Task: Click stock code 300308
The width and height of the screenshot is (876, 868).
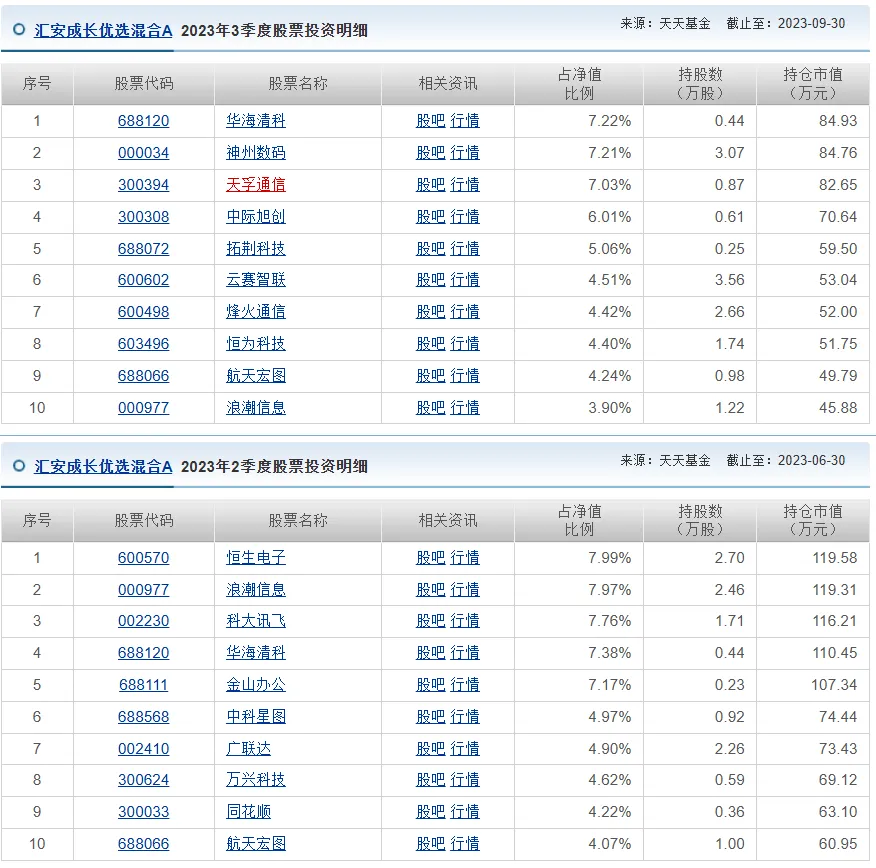Action: pos(144,217)
